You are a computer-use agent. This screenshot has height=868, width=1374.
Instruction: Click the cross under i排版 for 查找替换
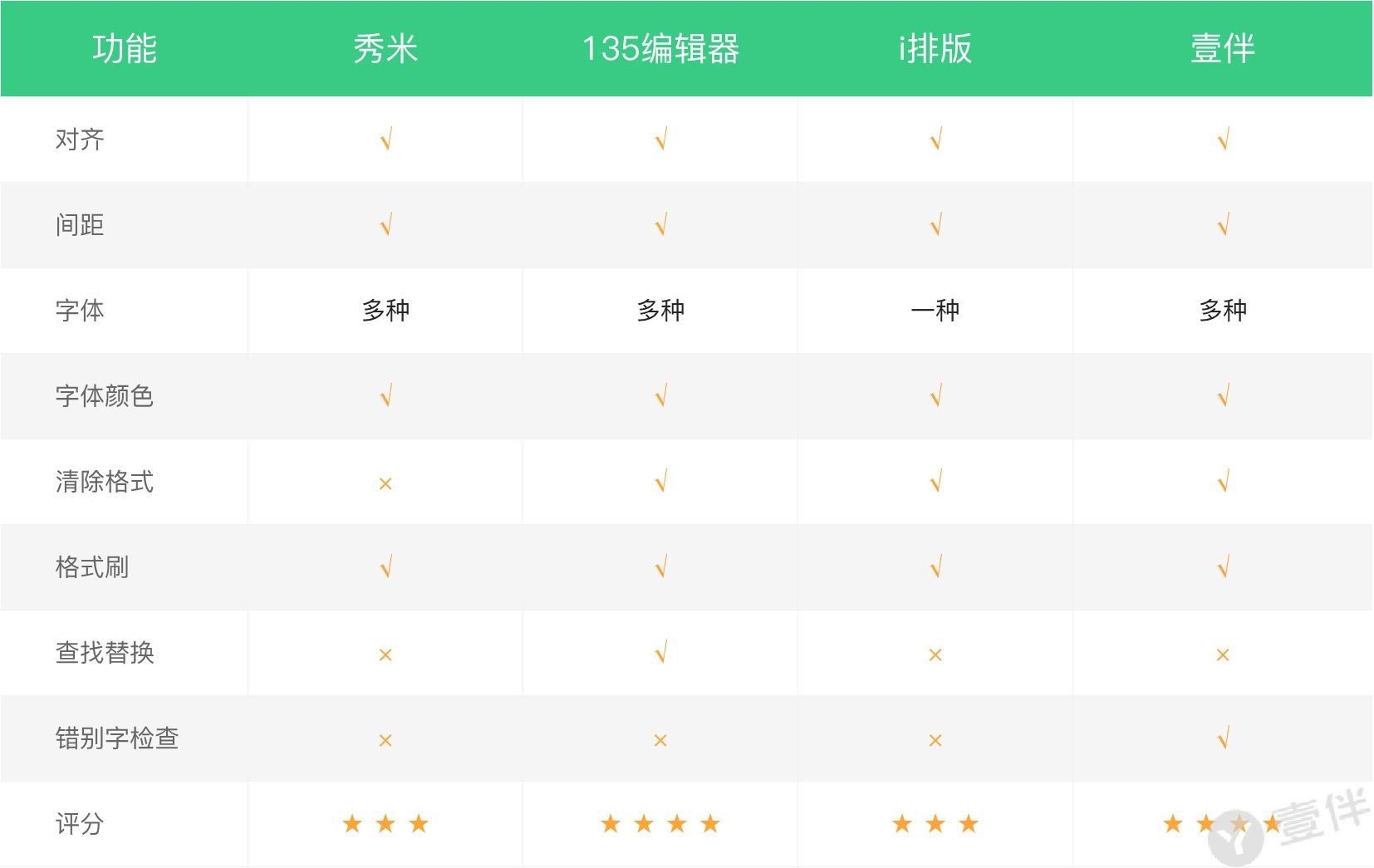click(x=936, y=654)
